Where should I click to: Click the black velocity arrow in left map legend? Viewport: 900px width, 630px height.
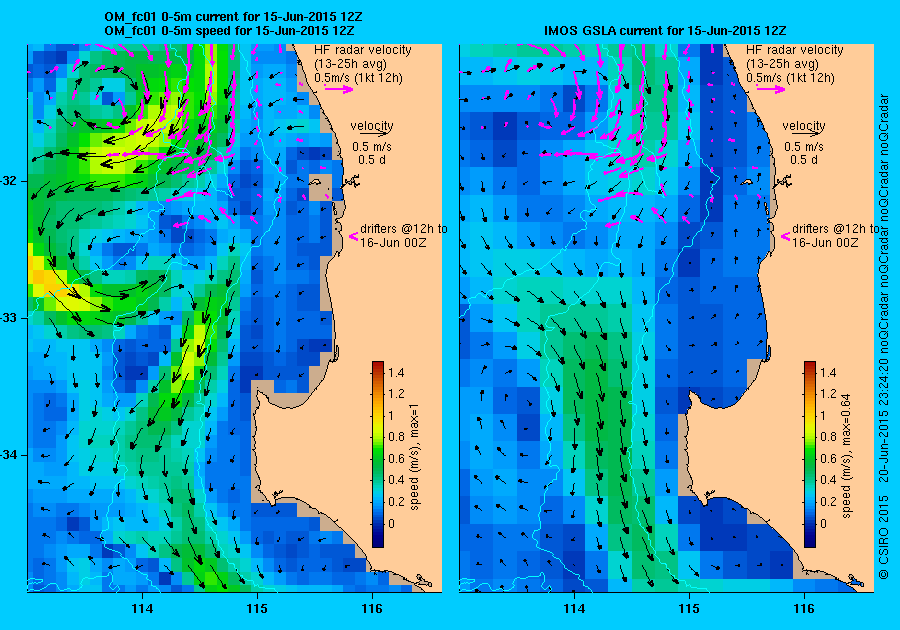coord(373,133)
